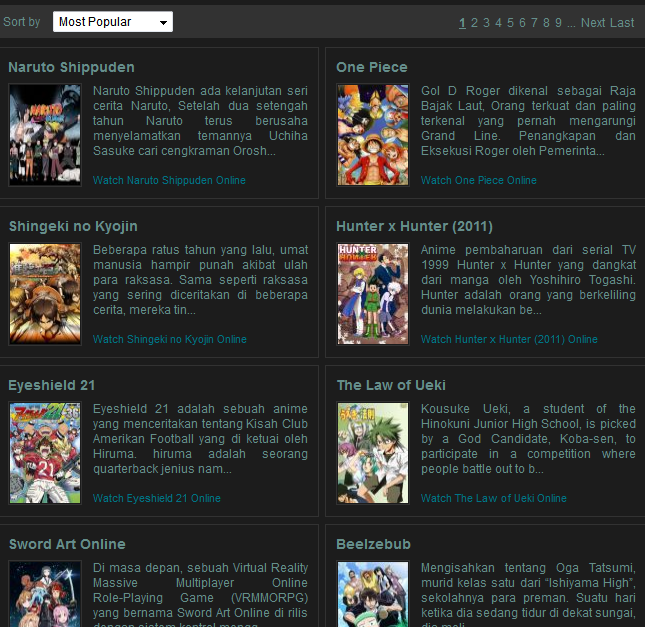Click the One Piece description about Gol D Roger

pyautogui.click(x=528, y=121)
